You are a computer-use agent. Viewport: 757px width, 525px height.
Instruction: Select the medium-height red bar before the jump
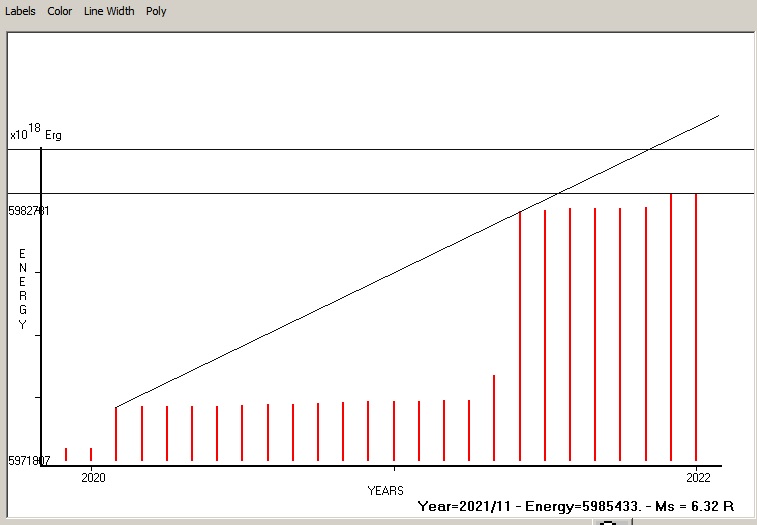[x=494, y=418]
